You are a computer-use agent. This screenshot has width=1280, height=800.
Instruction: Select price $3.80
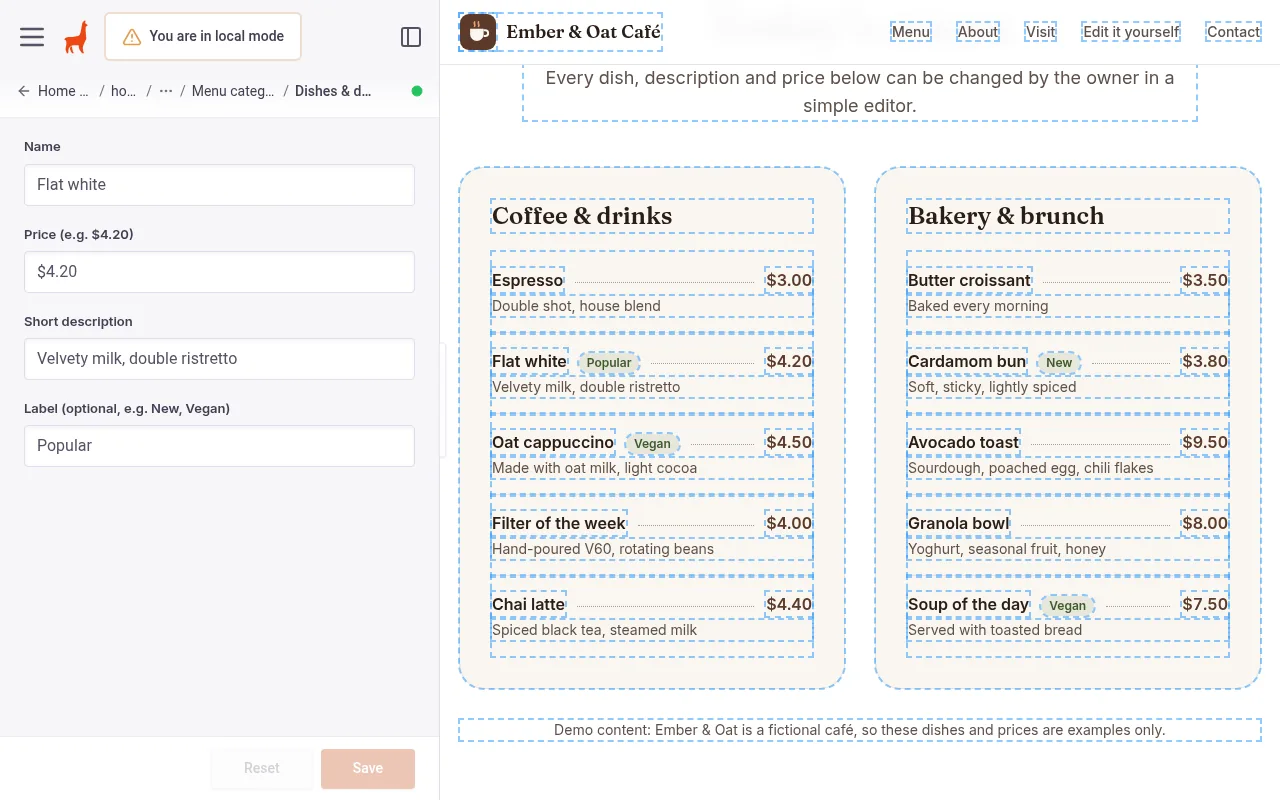coord(1205,361)
